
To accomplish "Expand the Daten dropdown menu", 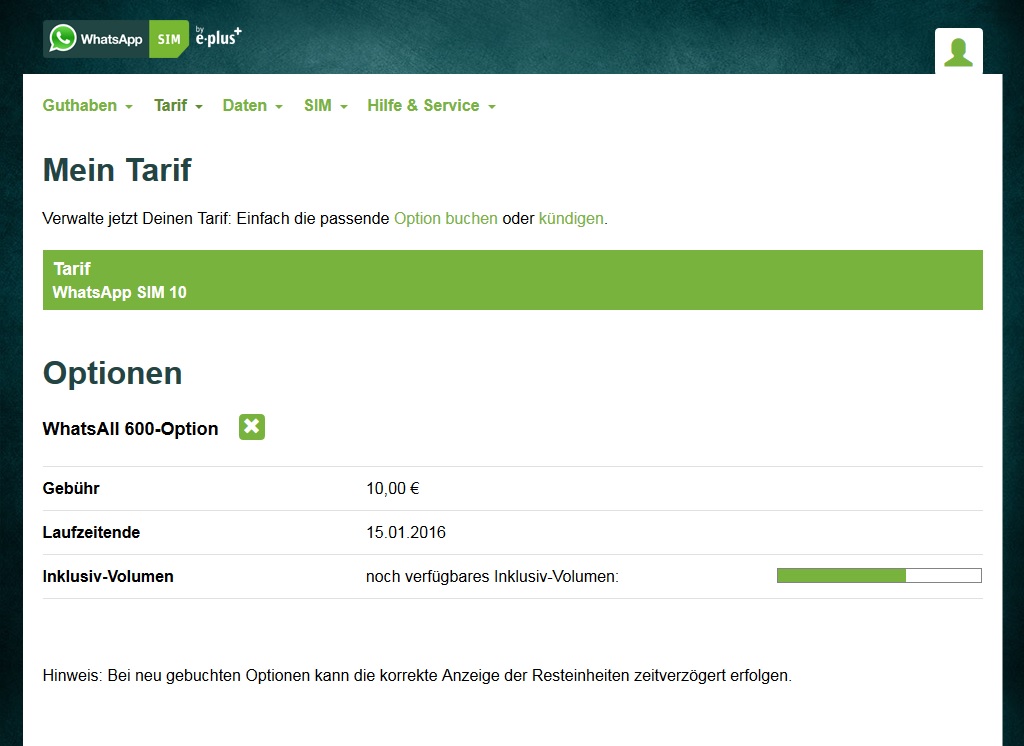I will coord(252,105).
